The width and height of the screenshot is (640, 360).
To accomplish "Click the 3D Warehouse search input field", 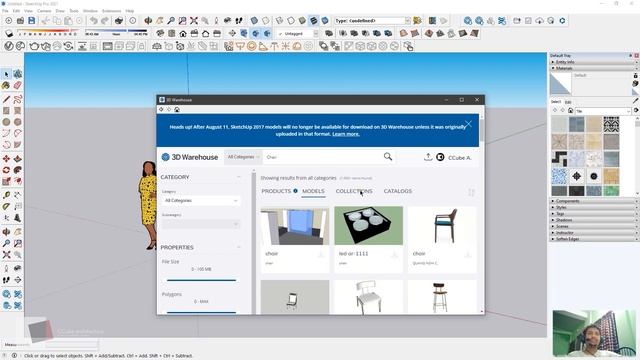I will [322, 157].
